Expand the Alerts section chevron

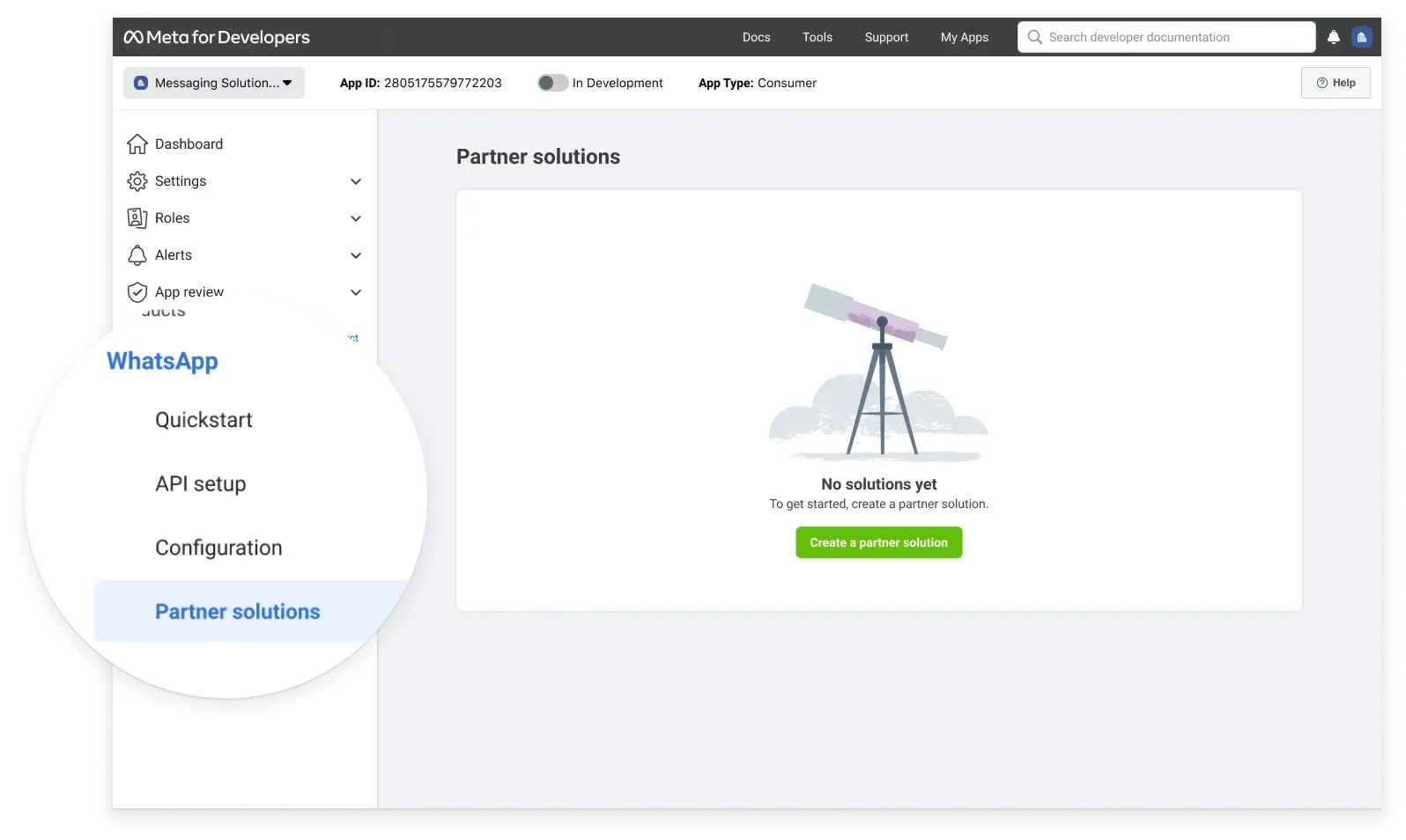[356, 255]
